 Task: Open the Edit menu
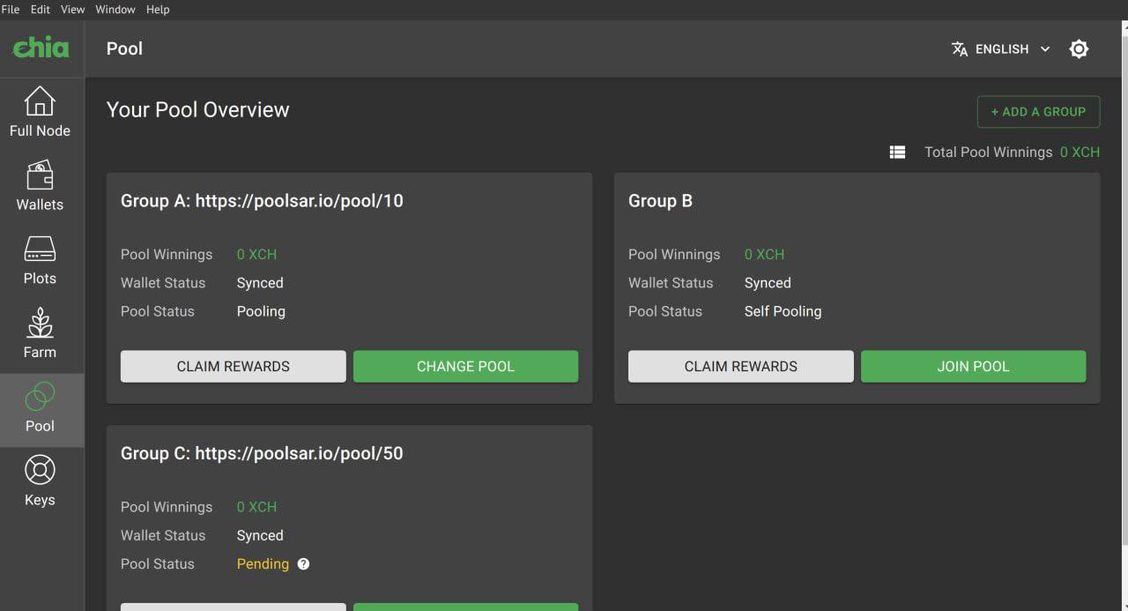[x=40, y=9]
